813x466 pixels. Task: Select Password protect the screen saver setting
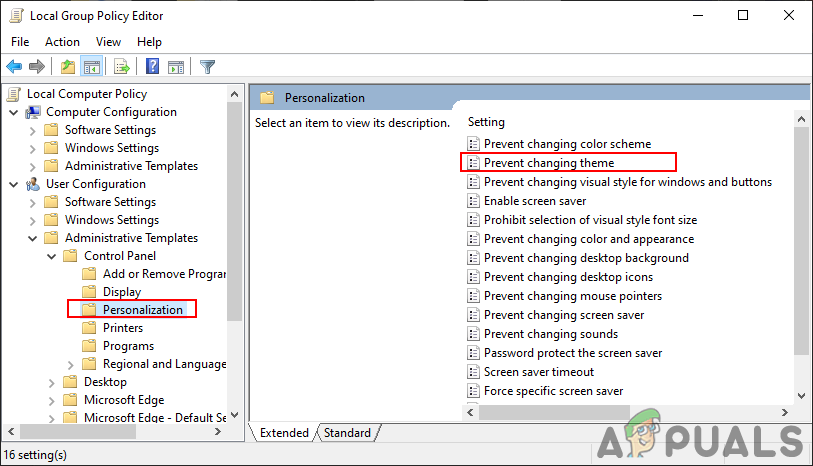(x=573, y=353)
